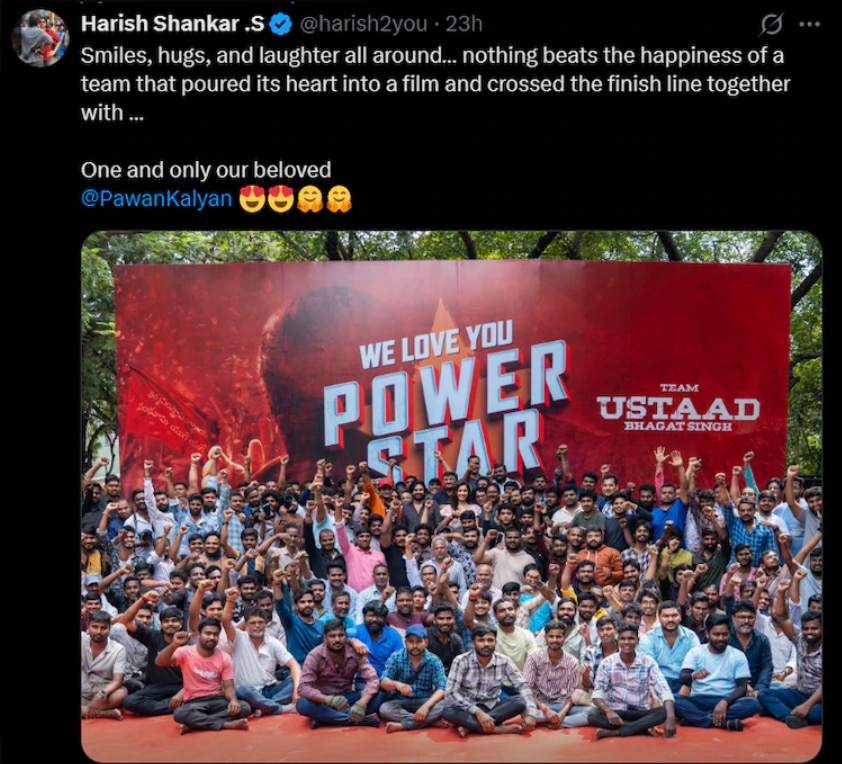
Task: Click the Team Ustaad Bhagat Singh logo
Action: [678, 408]
